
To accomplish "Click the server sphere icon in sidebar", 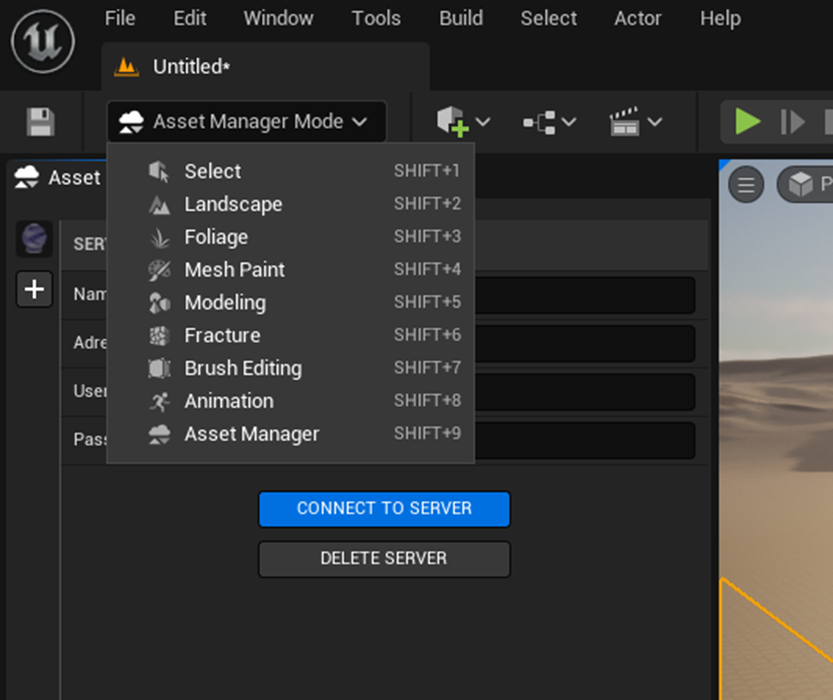I will 34,240.
